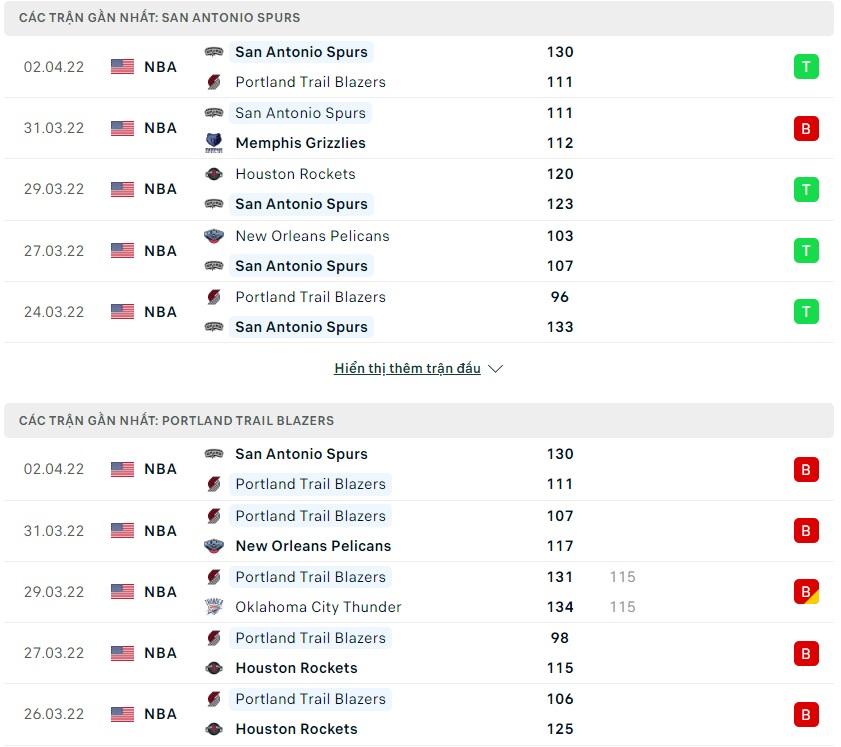Image resolution: width=841 pixels, height=747 pixels.
Task: Click Oklahoma City Thunder team logo
Action: tap(214, 607)
